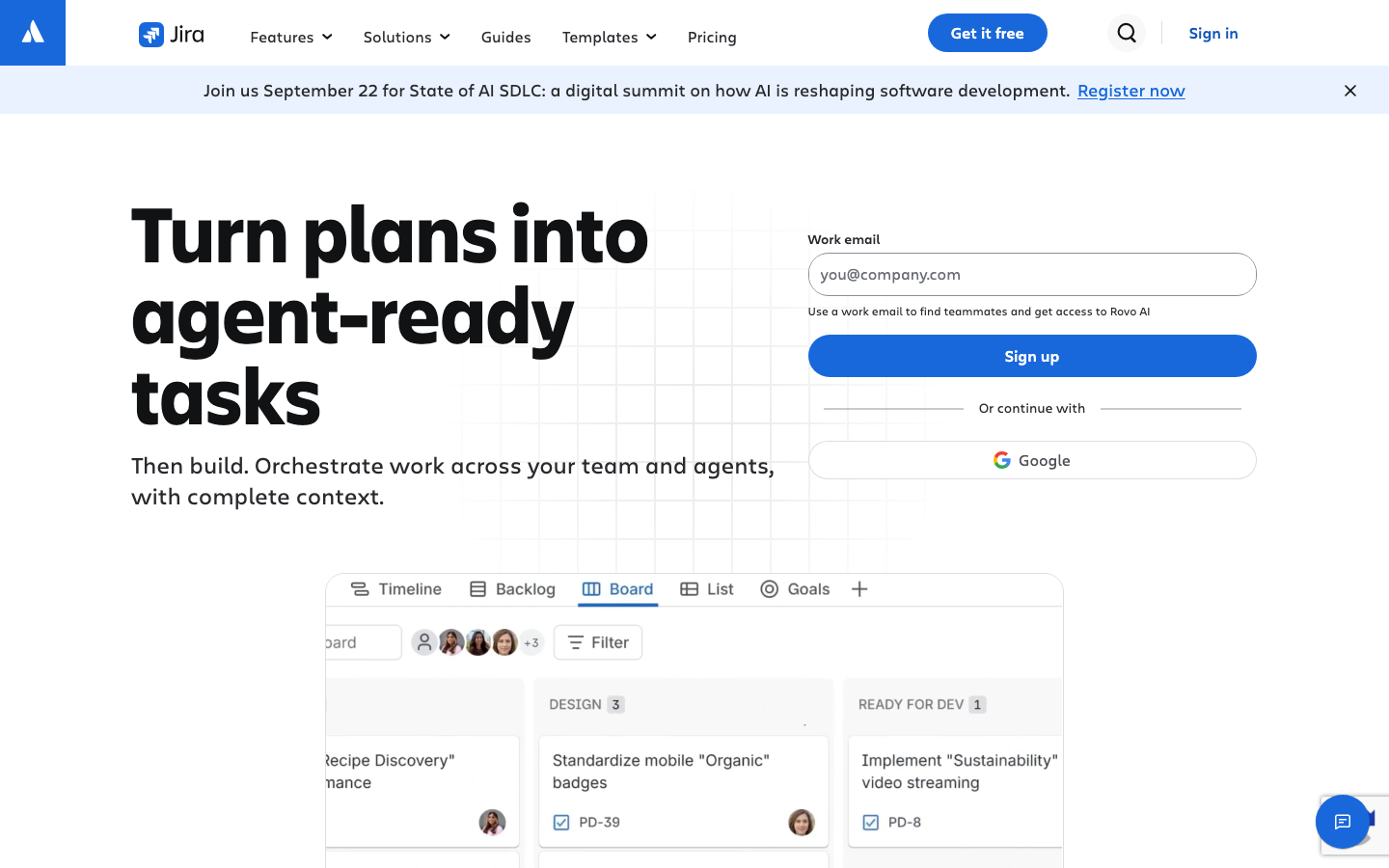Click the blue Sign up button
Screen dimensions: 1389x868
coord(1032,356)
